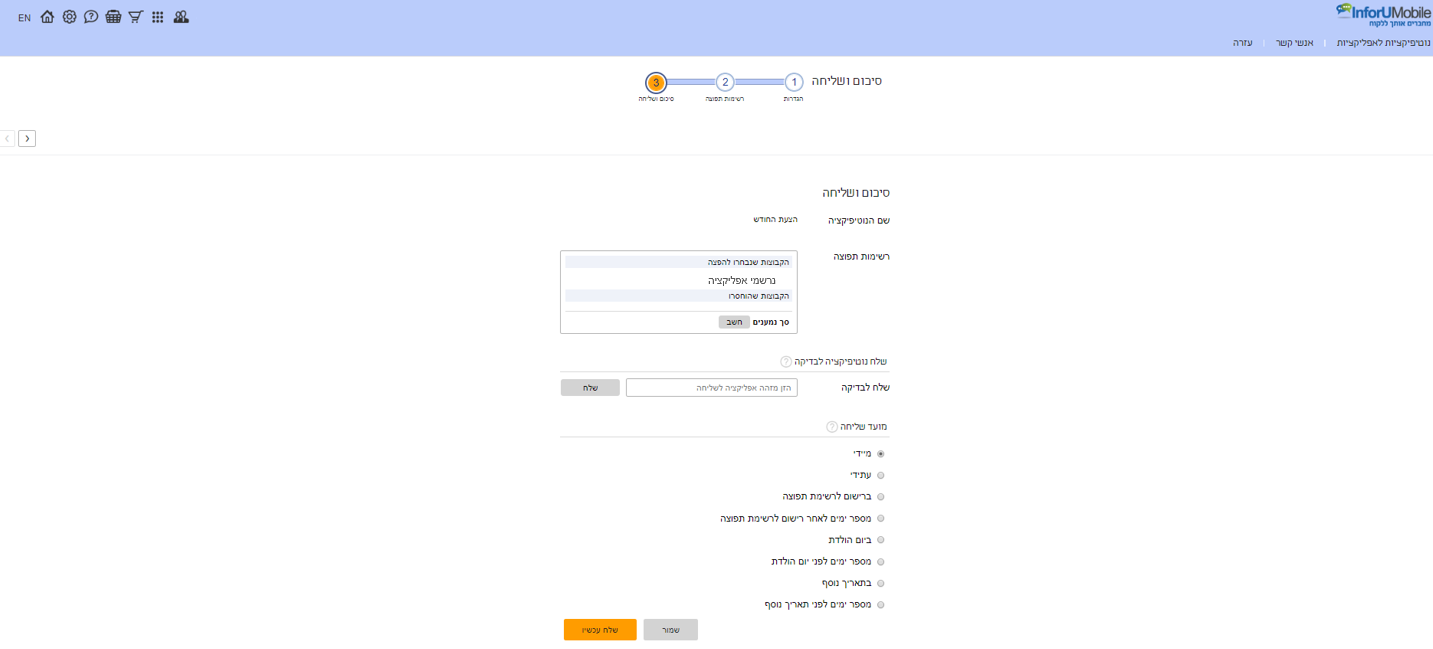This screenshot has height=649, width=1433.
Task: Select the ביום הולדת radio option
Action: [880, 540]
